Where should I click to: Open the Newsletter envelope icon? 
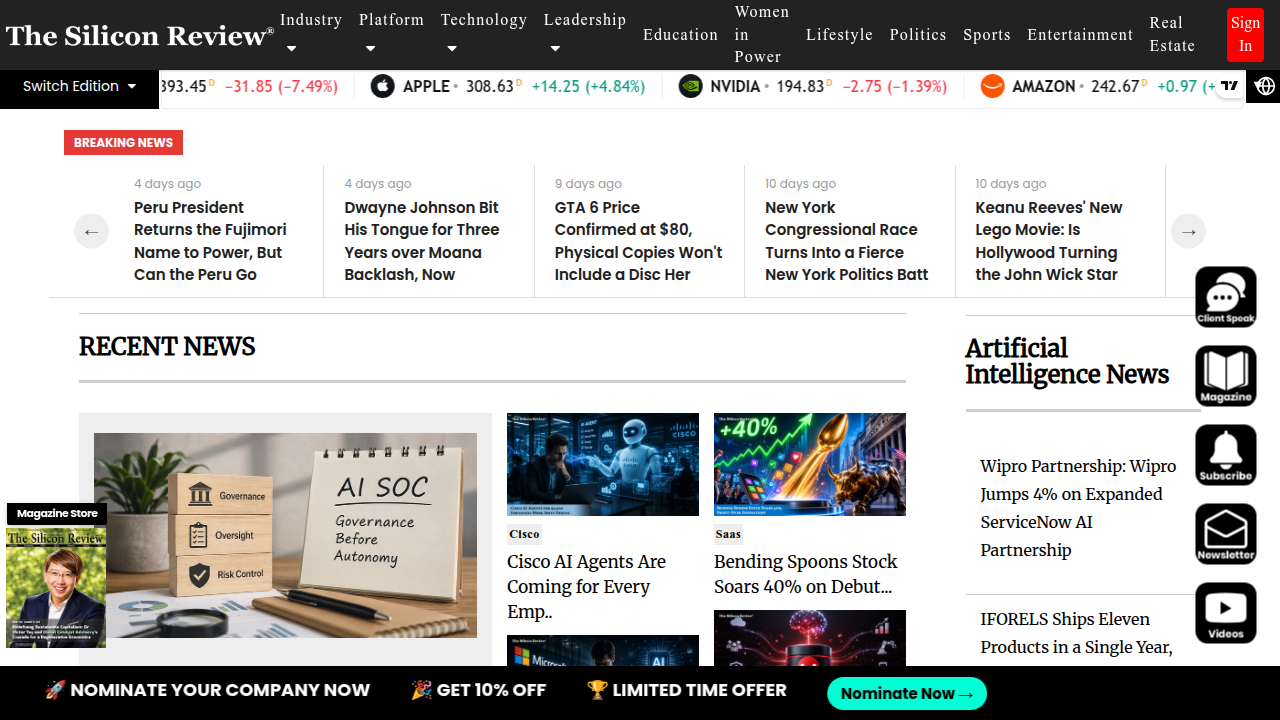coord(1226,534)
